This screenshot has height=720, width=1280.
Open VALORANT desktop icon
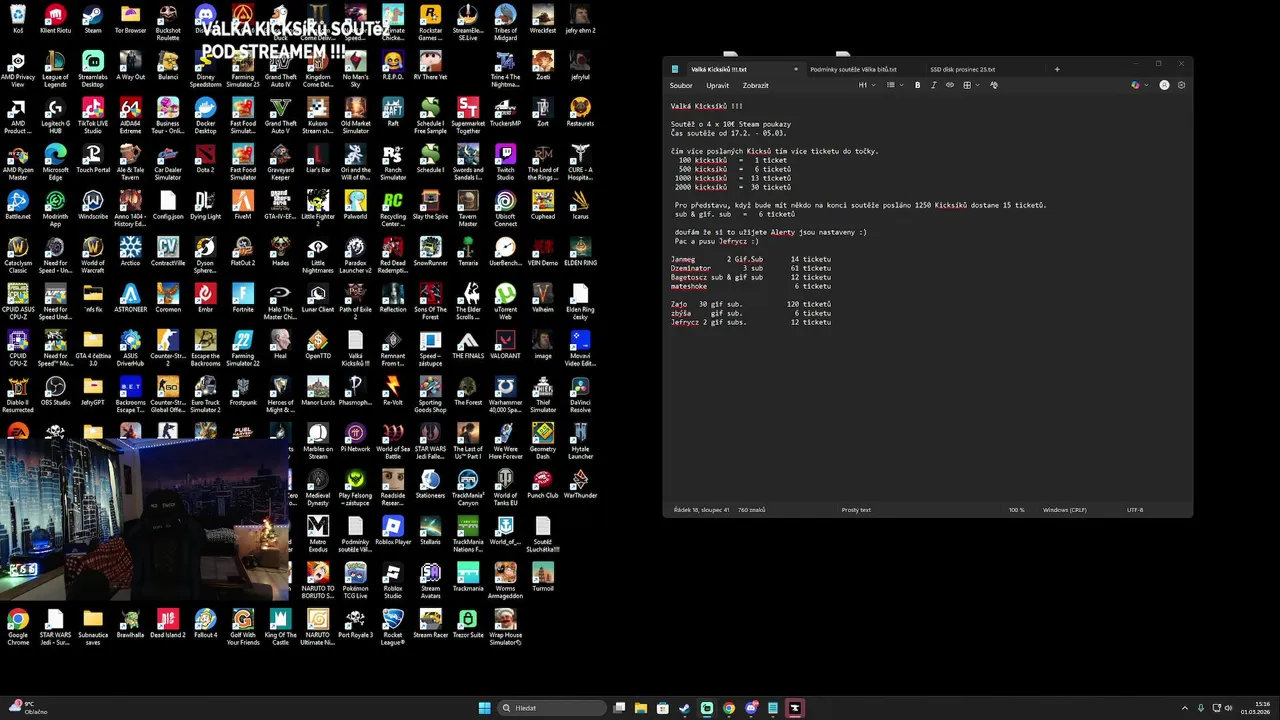click(505, 344)
